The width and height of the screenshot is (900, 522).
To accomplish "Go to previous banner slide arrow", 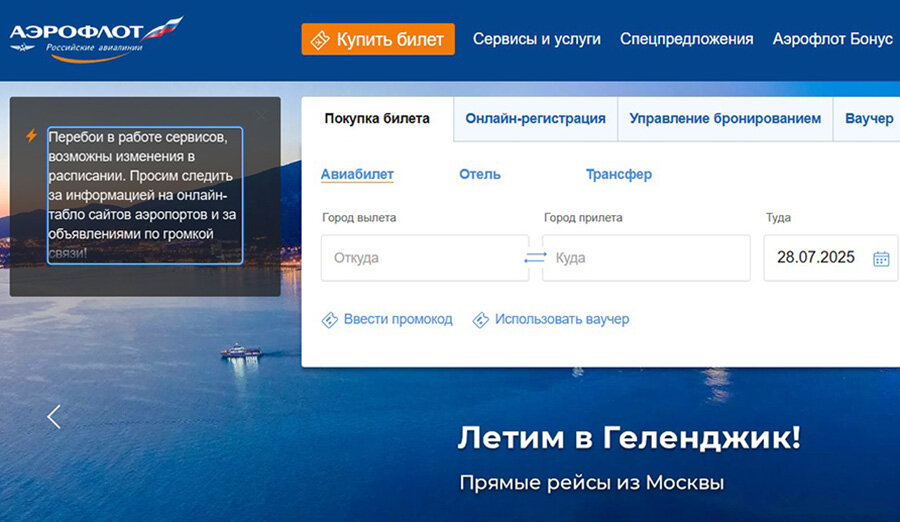I will tap(54, 417).
